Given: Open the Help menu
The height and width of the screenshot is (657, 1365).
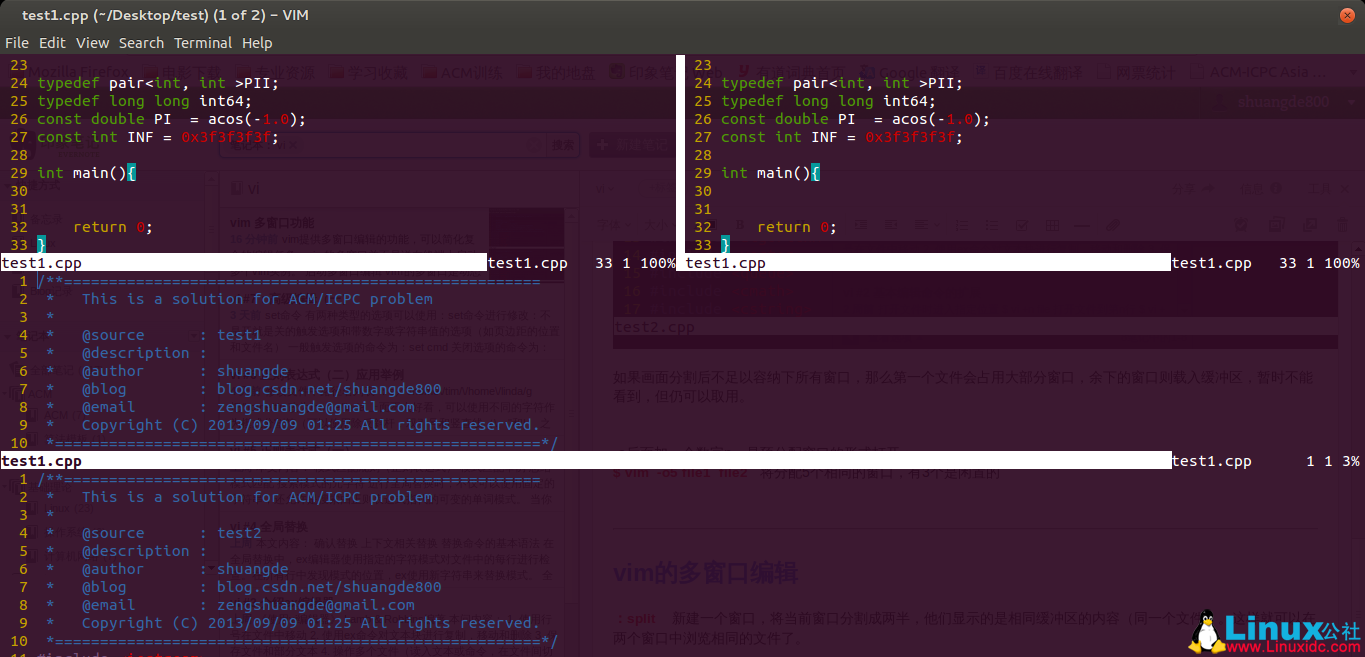Looking at the screenshot, I should (257, 43).
